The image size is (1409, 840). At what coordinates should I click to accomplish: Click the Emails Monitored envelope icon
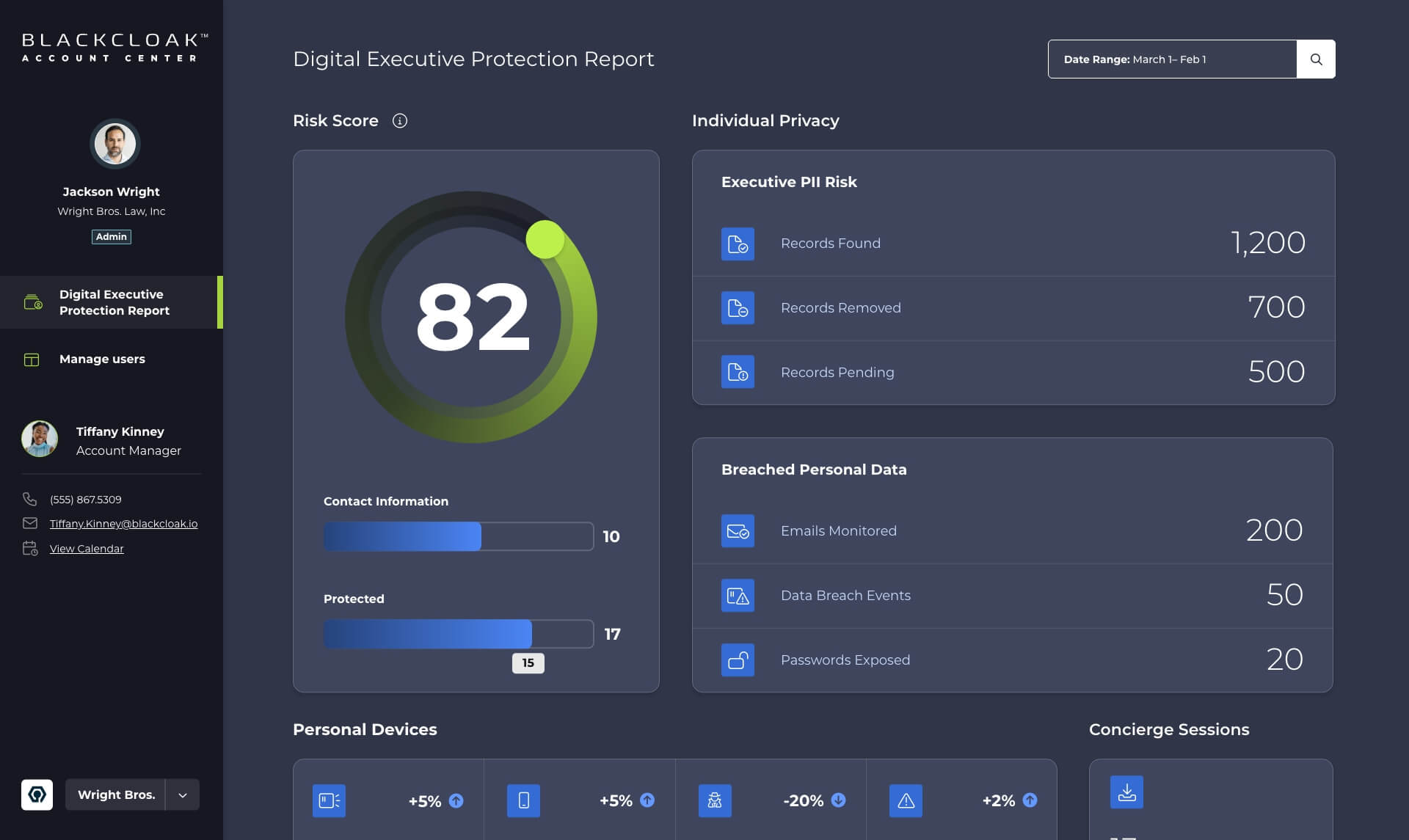(738, 530)
